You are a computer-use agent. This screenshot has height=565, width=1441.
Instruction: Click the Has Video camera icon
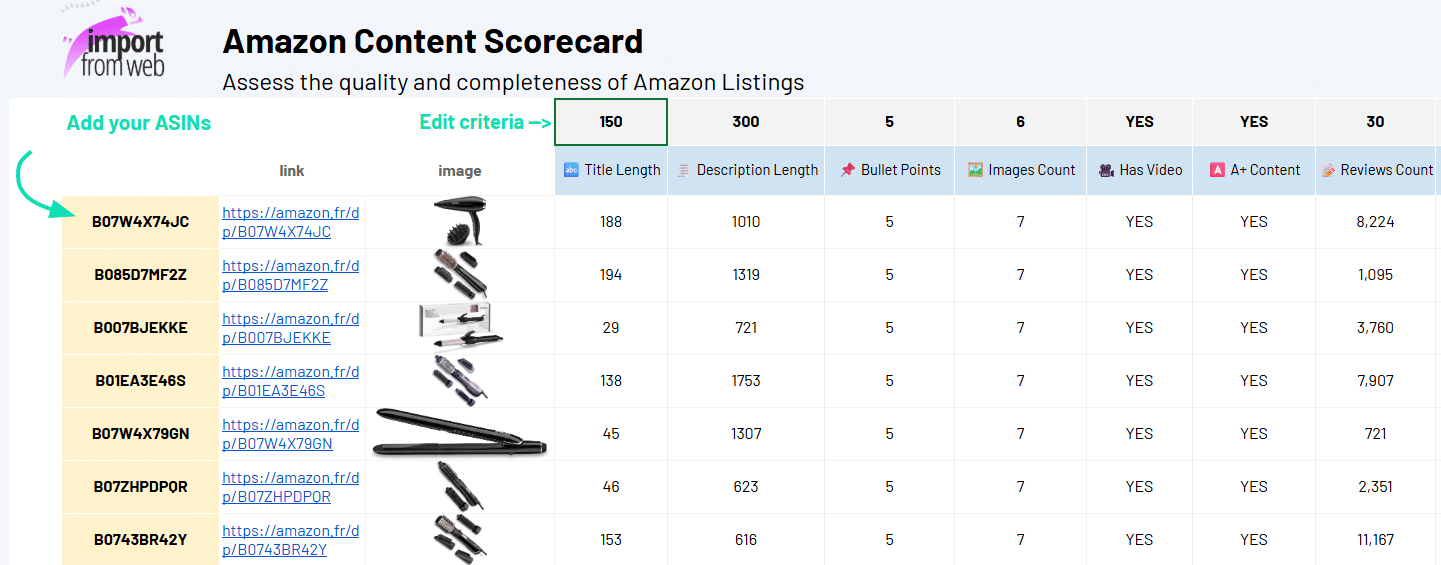(1106, 170)
